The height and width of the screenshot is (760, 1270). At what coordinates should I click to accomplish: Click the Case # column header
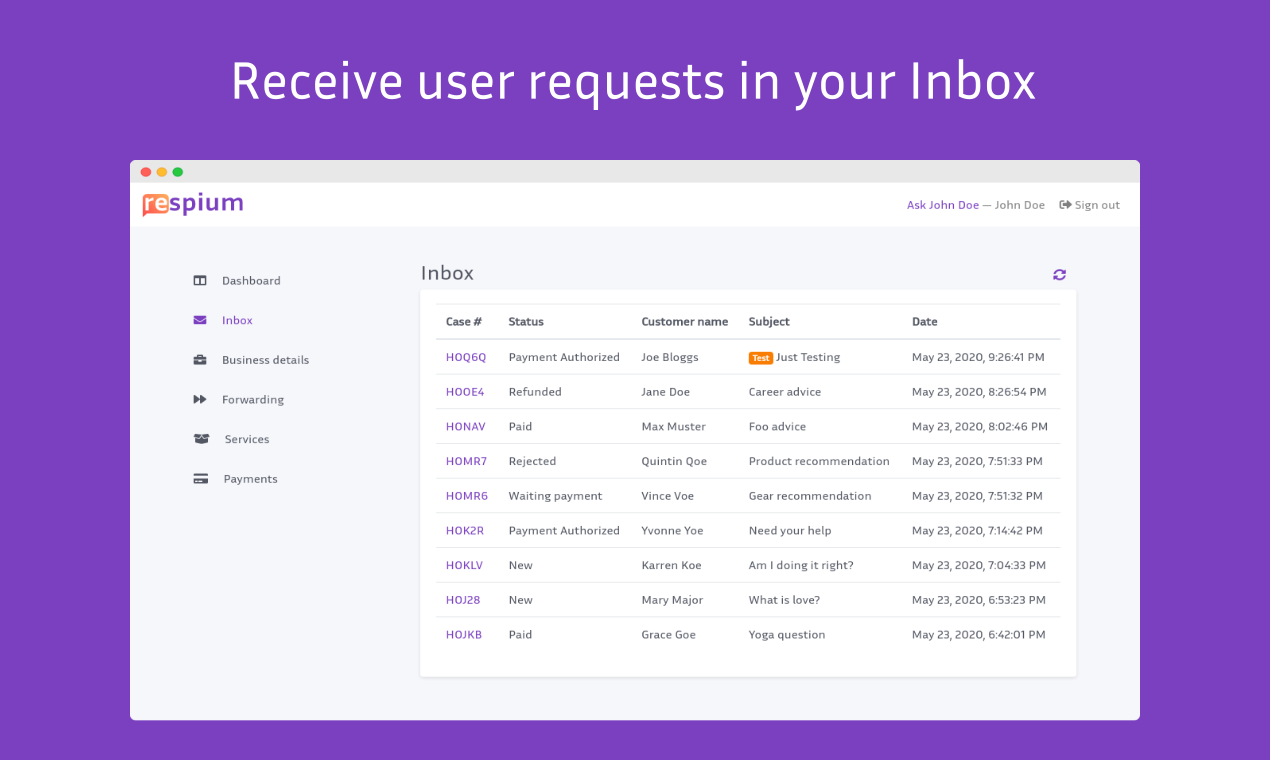pos(464,322)
